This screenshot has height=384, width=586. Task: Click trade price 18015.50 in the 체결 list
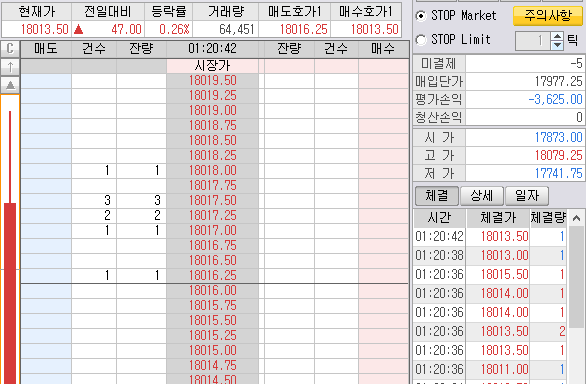(x=504, y=275)
